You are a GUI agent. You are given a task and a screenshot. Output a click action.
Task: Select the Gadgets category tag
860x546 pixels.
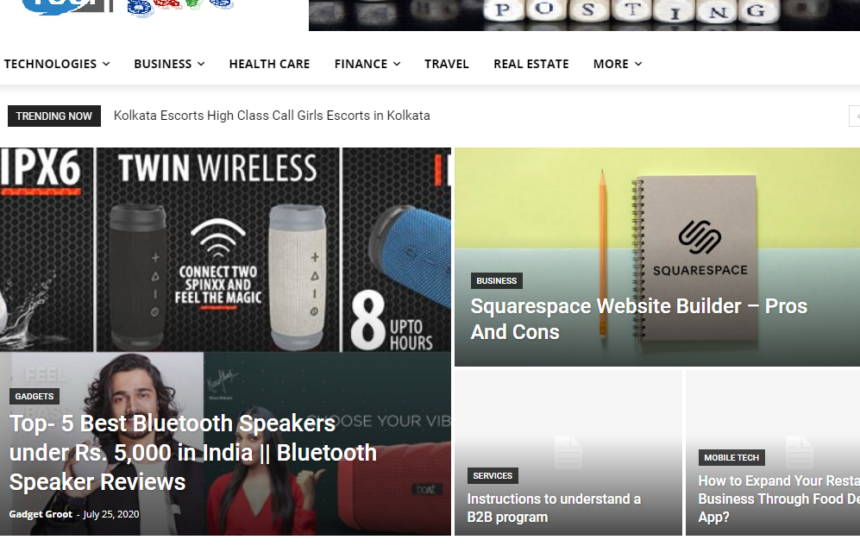(35, 396)
